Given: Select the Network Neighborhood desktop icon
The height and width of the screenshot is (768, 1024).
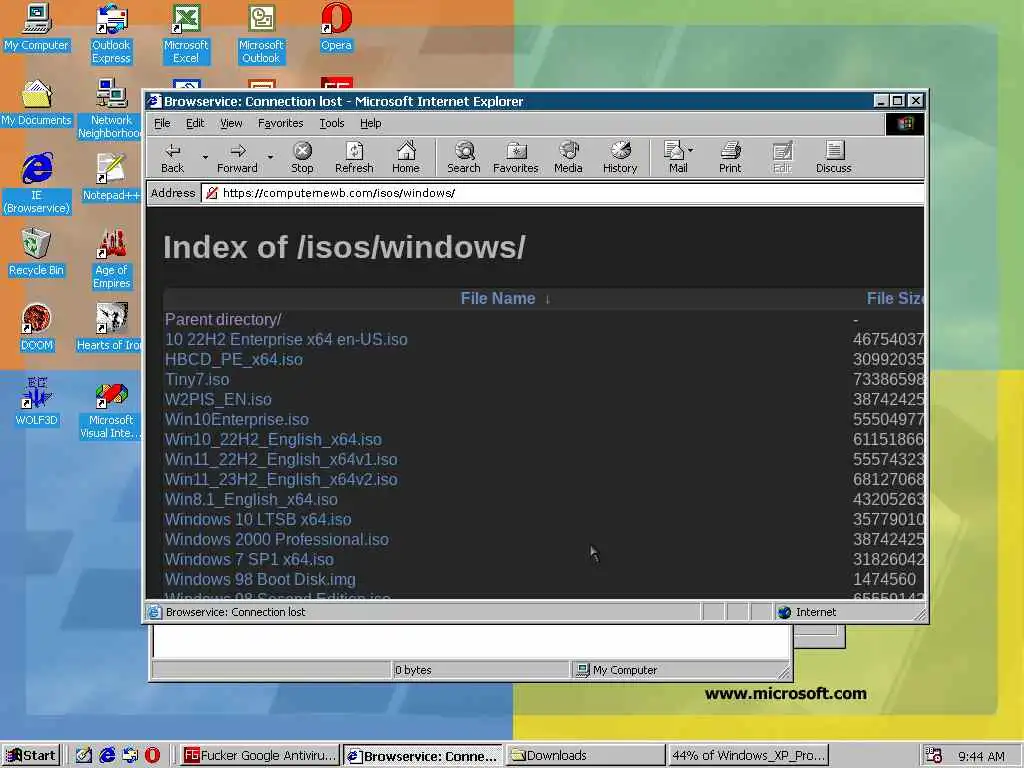Looking at the screenshot, I should pyautogui.click(x=110, y=109).
